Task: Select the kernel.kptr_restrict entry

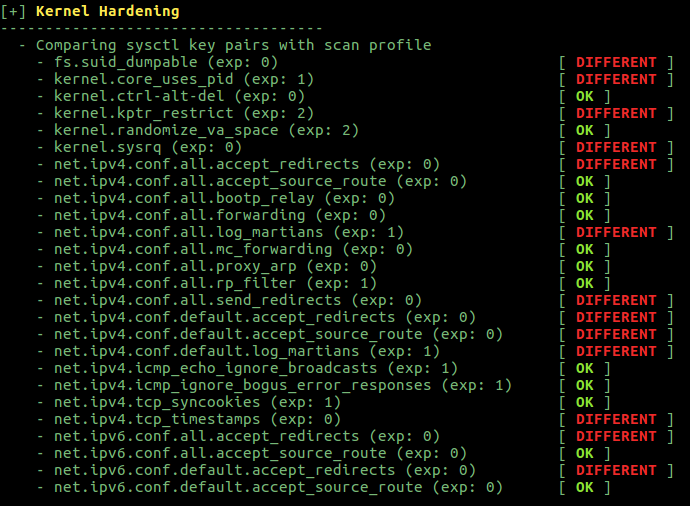Action: (x=184, y=113)
